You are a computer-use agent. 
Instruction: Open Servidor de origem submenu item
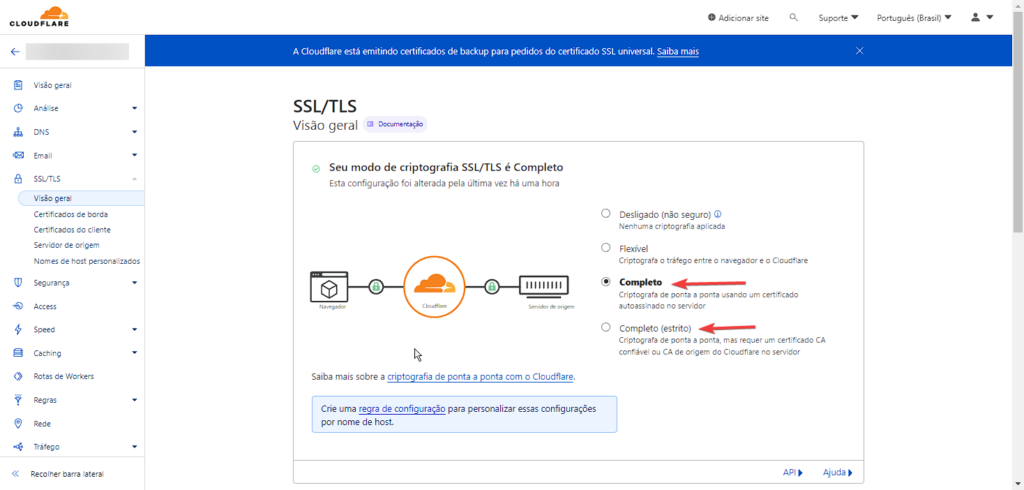coord(66,245)
